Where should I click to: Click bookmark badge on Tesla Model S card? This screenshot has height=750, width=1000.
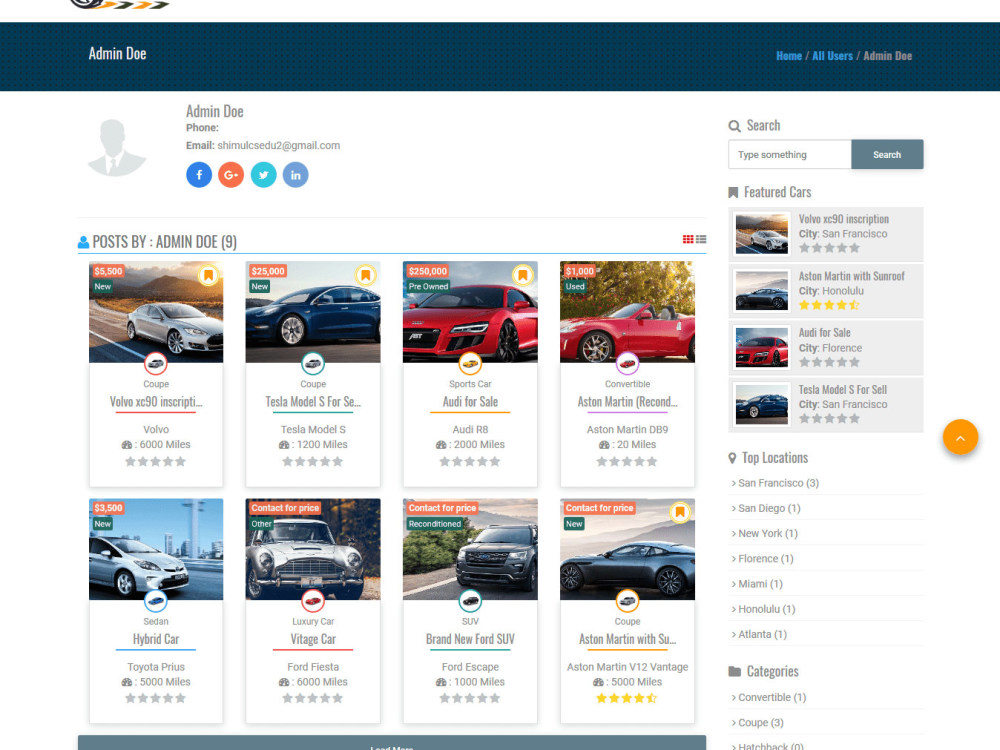tap(365, 276)
